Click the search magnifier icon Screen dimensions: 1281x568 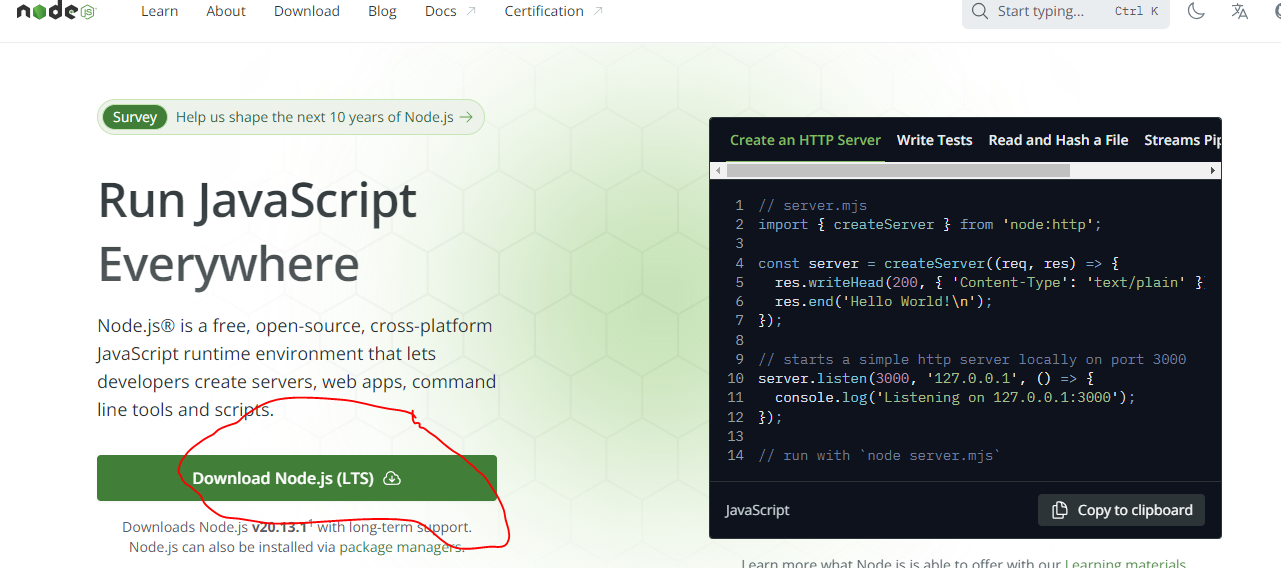[x=980, y=12]
